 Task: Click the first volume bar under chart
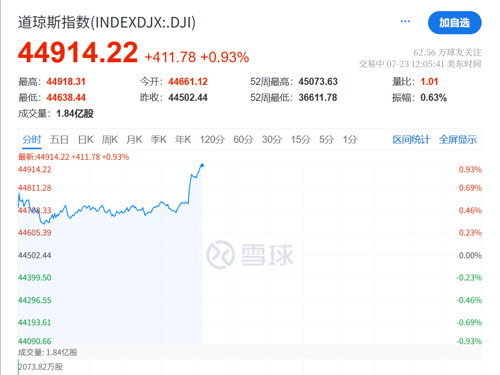coord(18,367)
